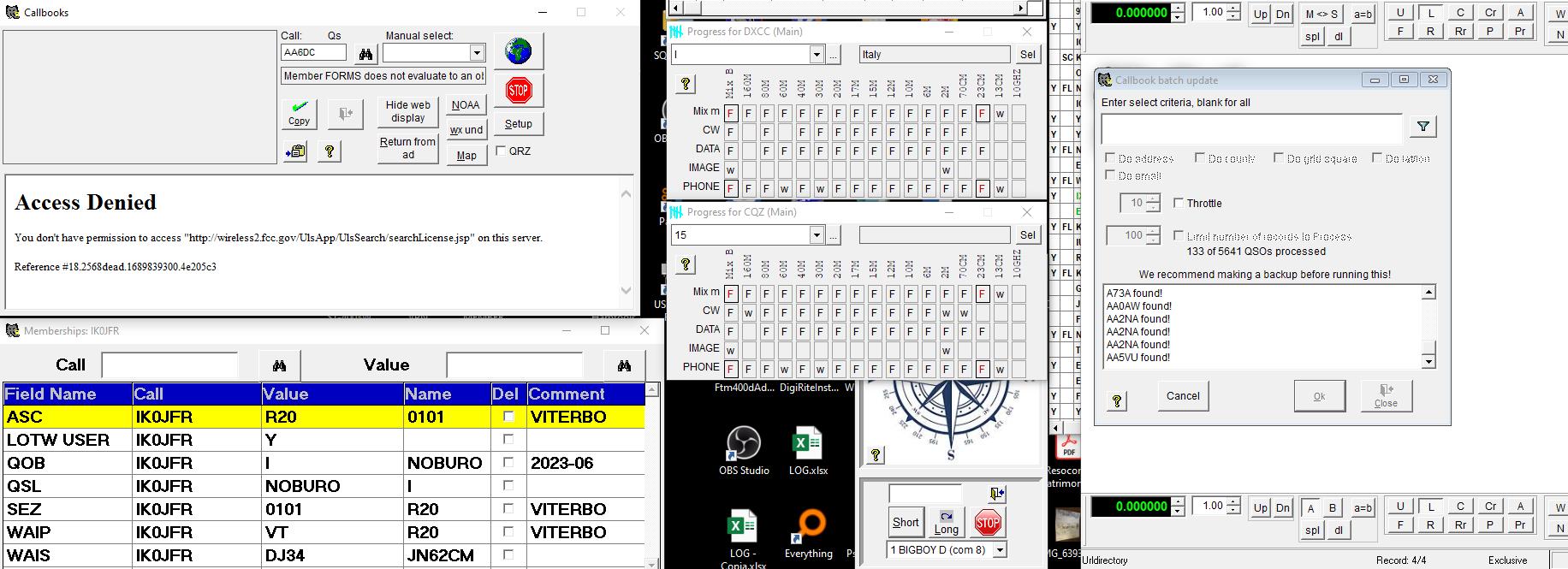Click the funnel filter icon in Callbook batch update
The image size is (1568, 569).
click(1422, 127)
